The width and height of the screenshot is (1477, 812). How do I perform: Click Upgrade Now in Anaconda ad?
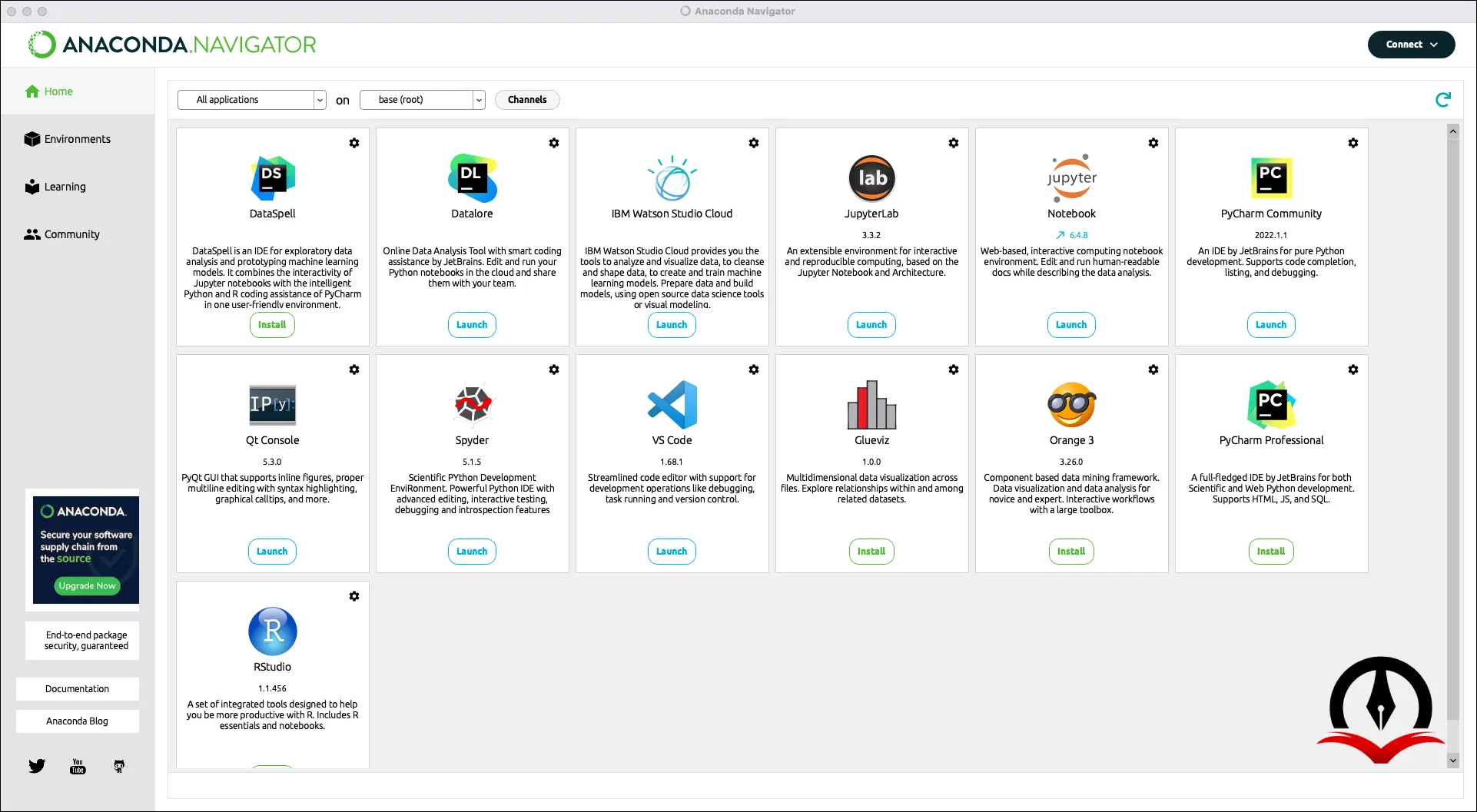pyautogui.click(x=87, y=585)
